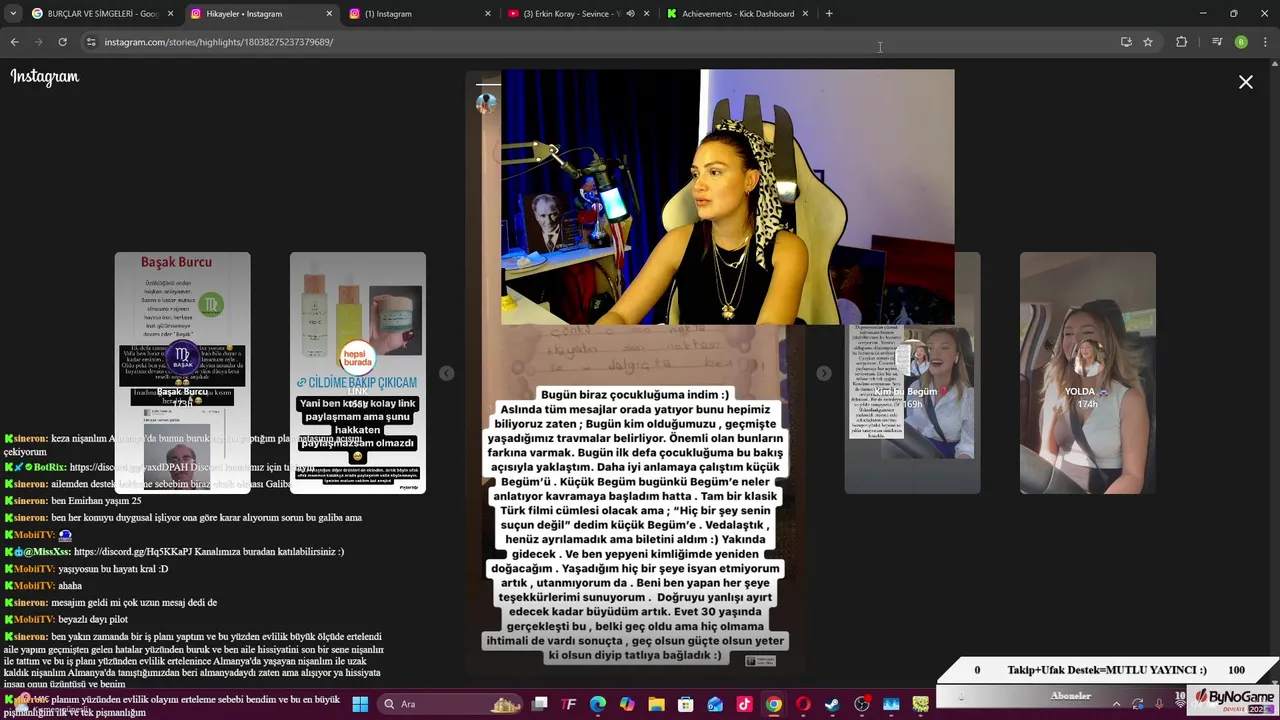Open Task View on the taskbar
This screenshot has width=1280, height=720.
[x=540, y=704]
